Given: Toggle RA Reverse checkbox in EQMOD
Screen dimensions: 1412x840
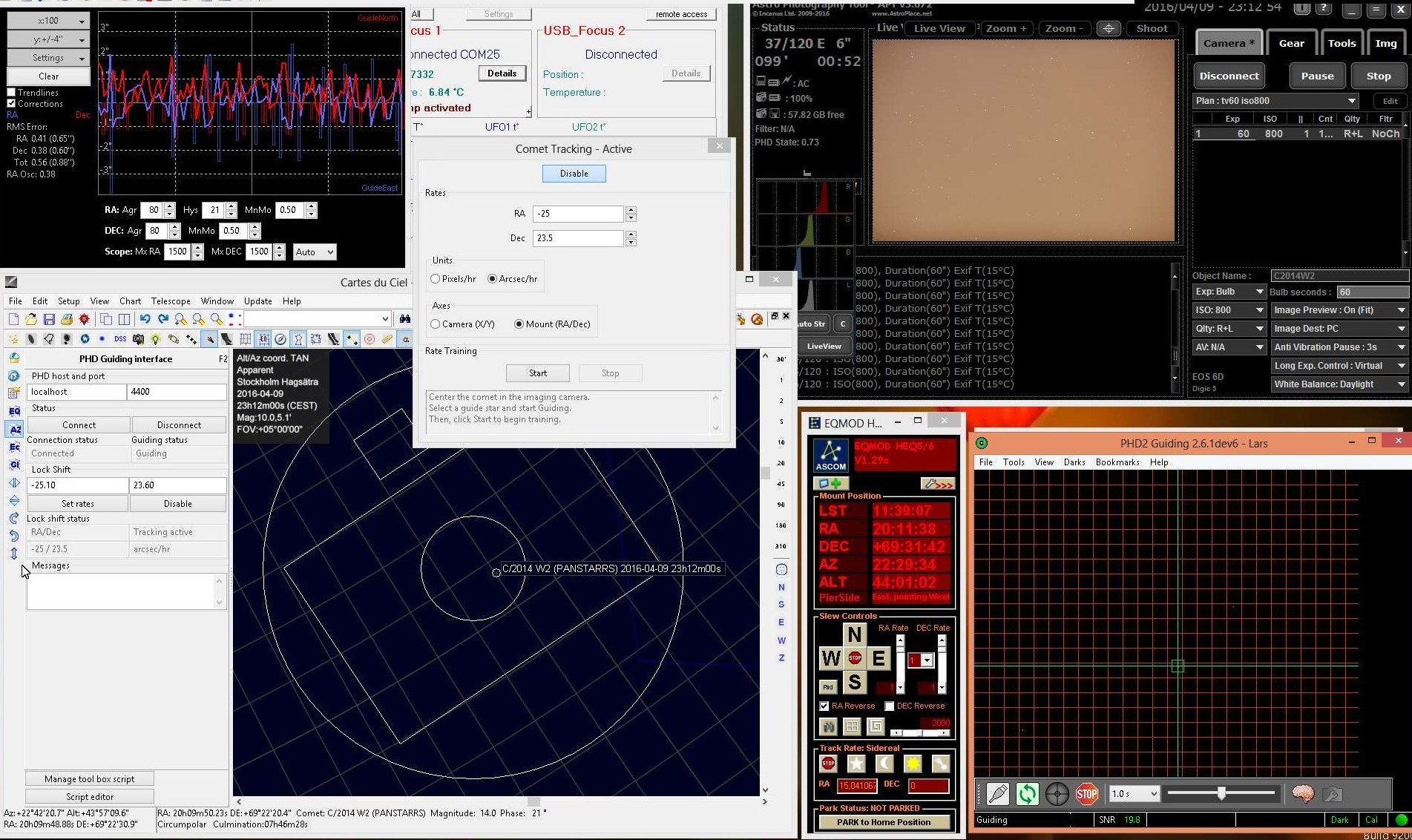Looking at the screenshot, I should click(x=824, y=706).
